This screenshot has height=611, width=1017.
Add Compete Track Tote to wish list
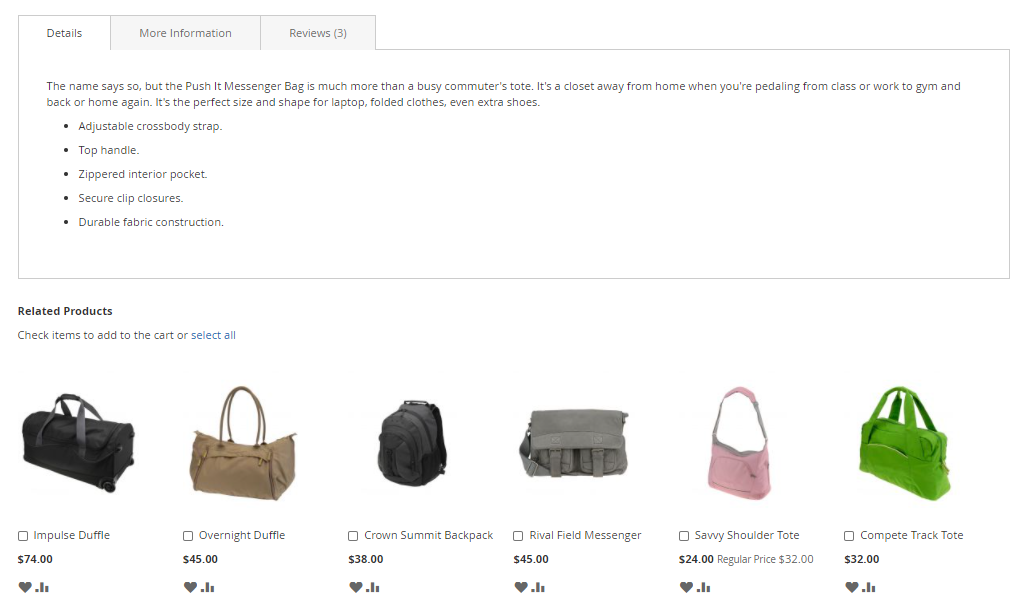click(851, 587)
